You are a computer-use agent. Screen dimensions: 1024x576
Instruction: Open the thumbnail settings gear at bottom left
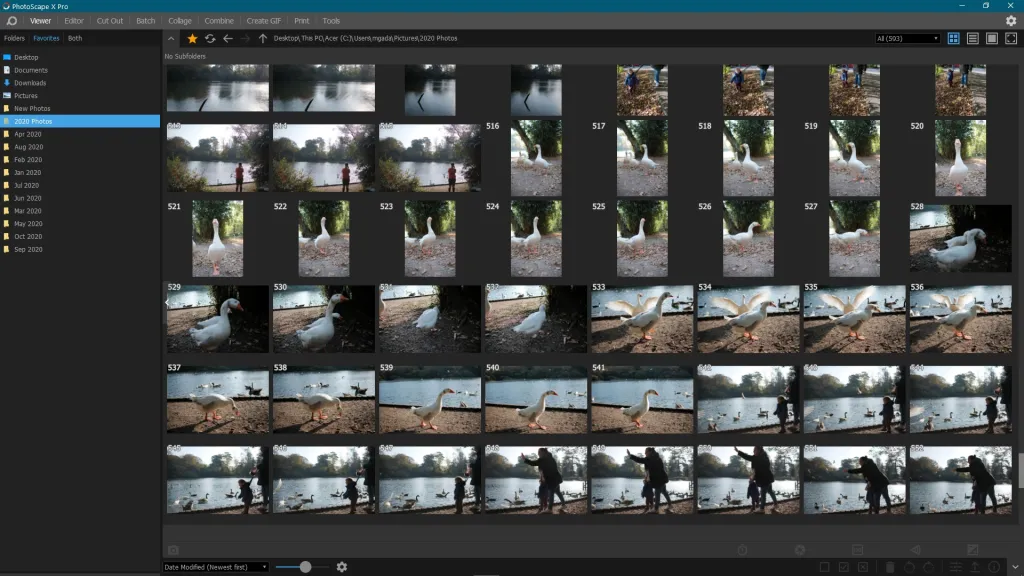(342, 566)
